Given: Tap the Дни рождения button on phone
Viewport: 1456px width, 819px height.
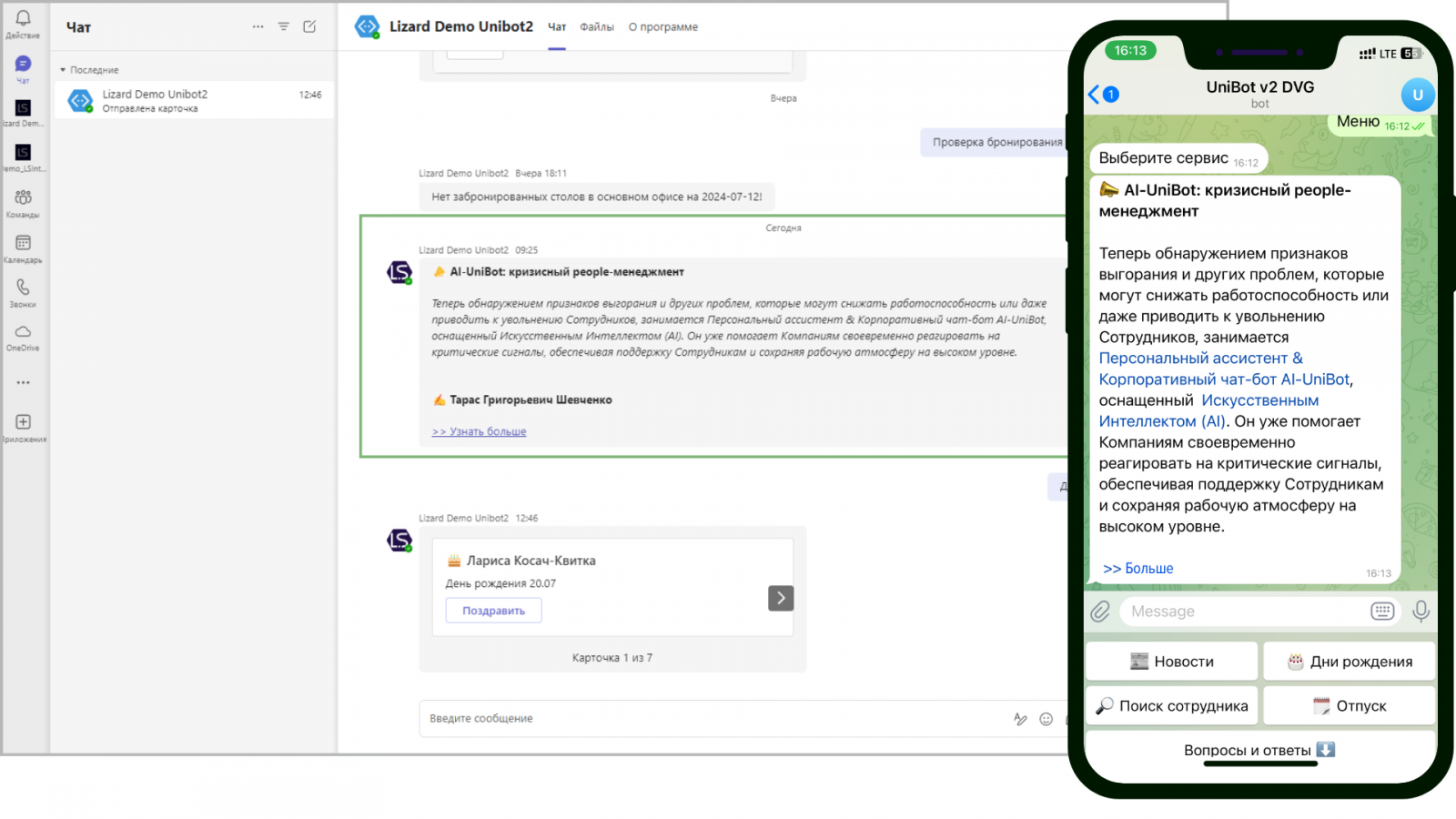Looking at the screenshot, I should [x=1350, y=662].
